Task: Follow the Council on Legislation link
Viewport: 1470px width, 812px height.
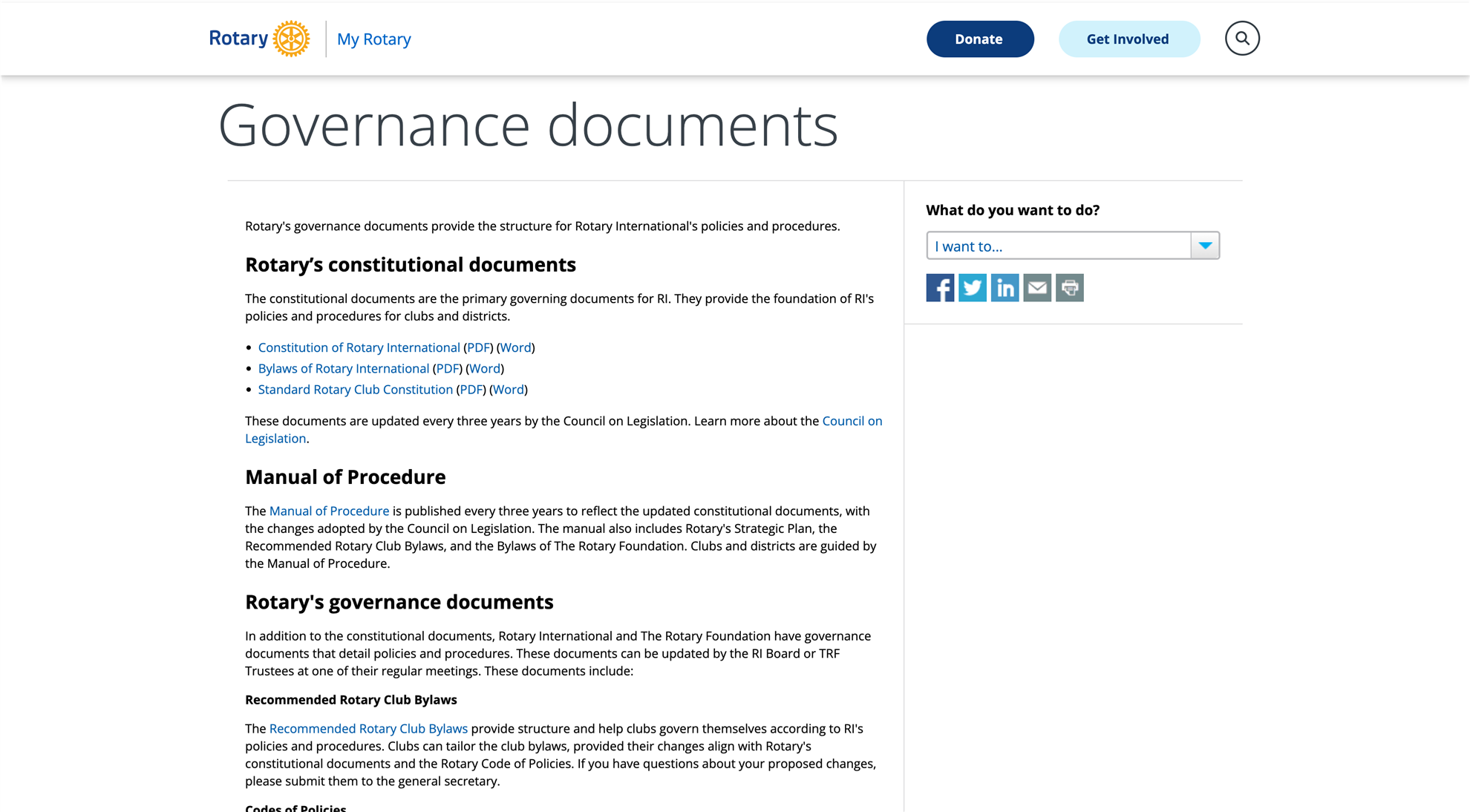Action: pyautogui.click(x=852, y=421)
